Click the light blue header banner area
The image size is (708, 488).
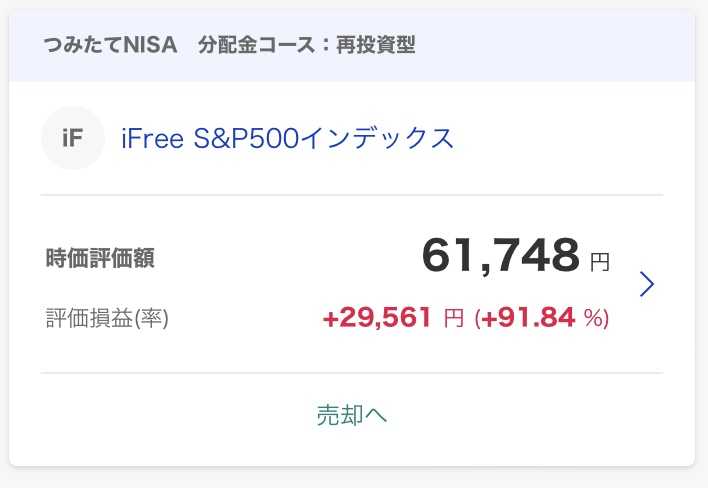tap(352, 45)
